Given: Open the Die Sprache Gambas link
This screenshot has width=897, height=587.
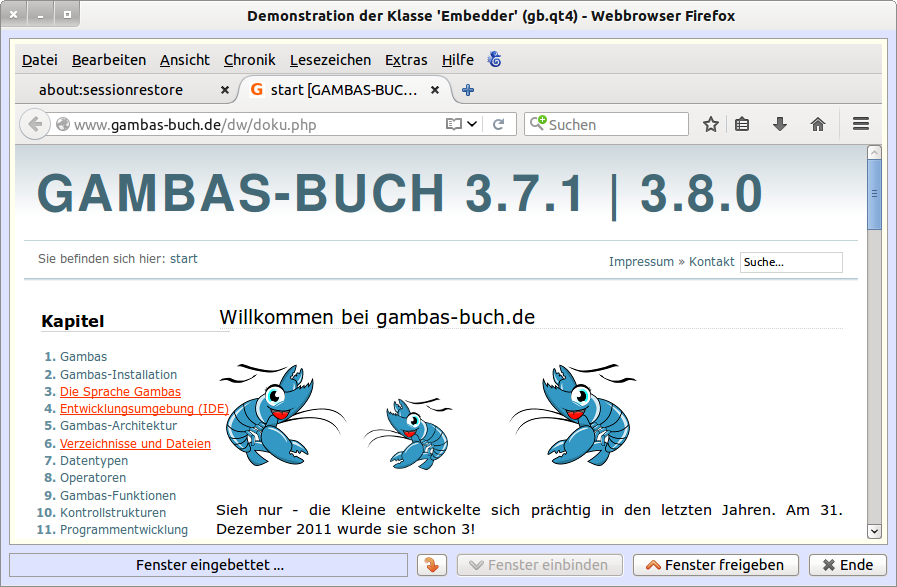Looking at the screenshot, I should 120,392.
